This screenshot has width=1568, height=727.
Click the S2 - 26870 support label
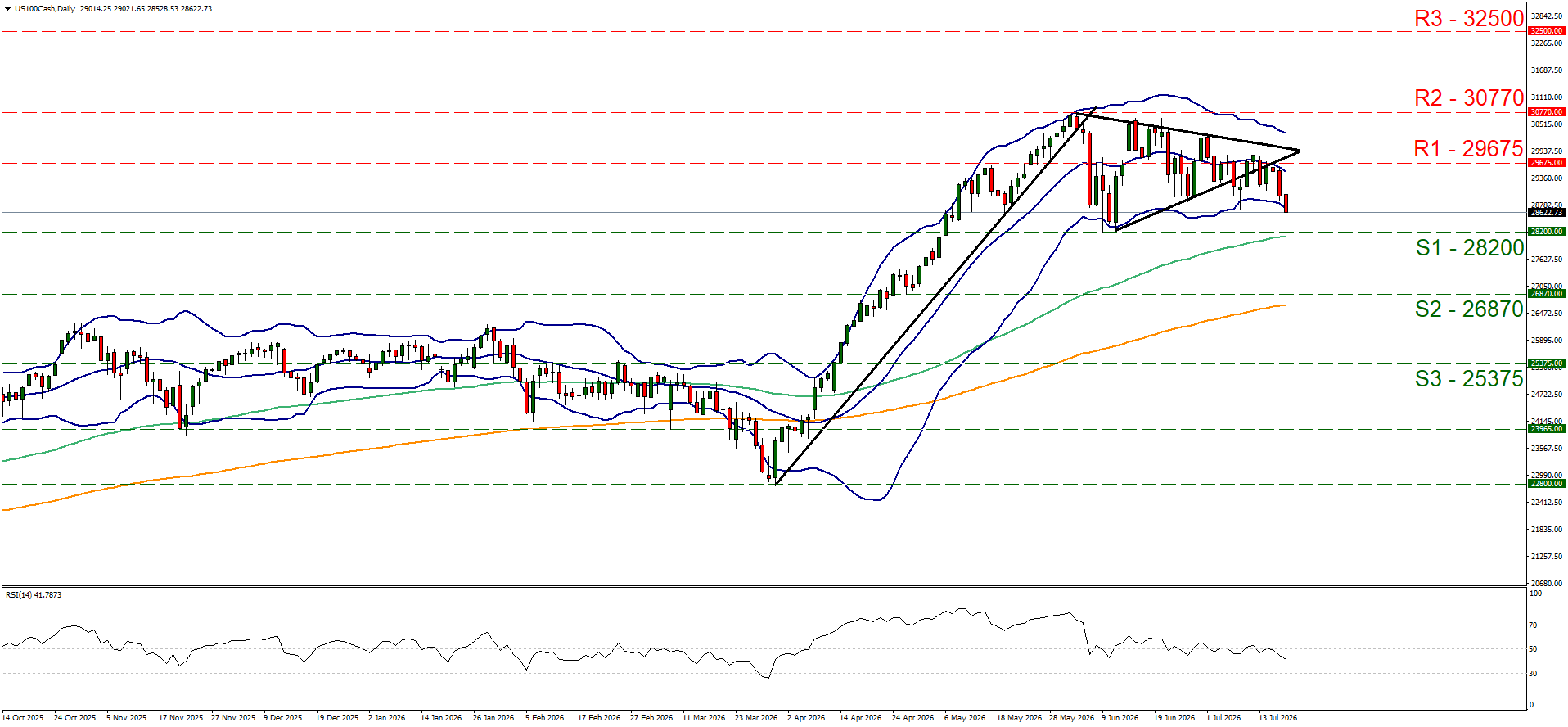1470,309
